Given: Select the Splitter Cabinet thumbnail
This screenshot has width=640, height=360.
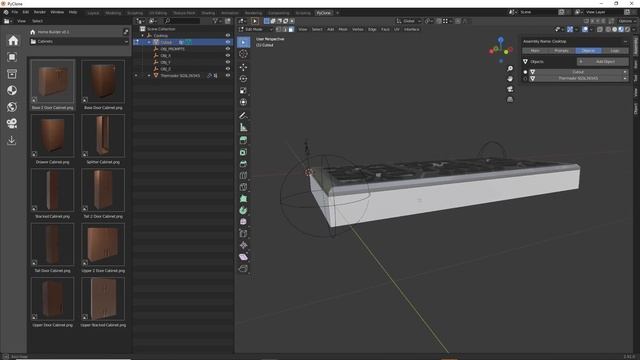Looking at the screenshot, I should pos(103,136).
